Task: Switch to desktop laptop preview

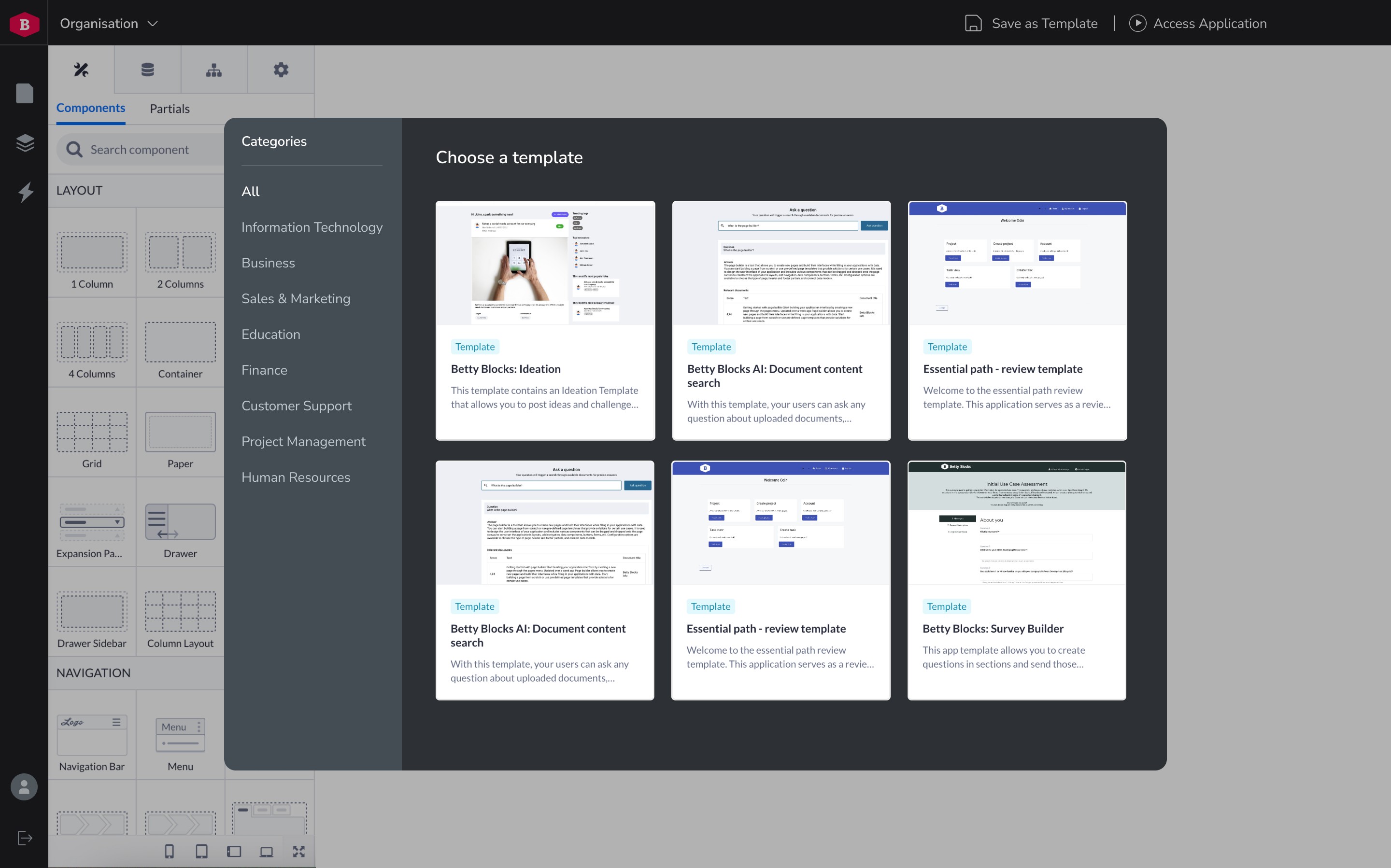Action: click(x=267, y=852)
